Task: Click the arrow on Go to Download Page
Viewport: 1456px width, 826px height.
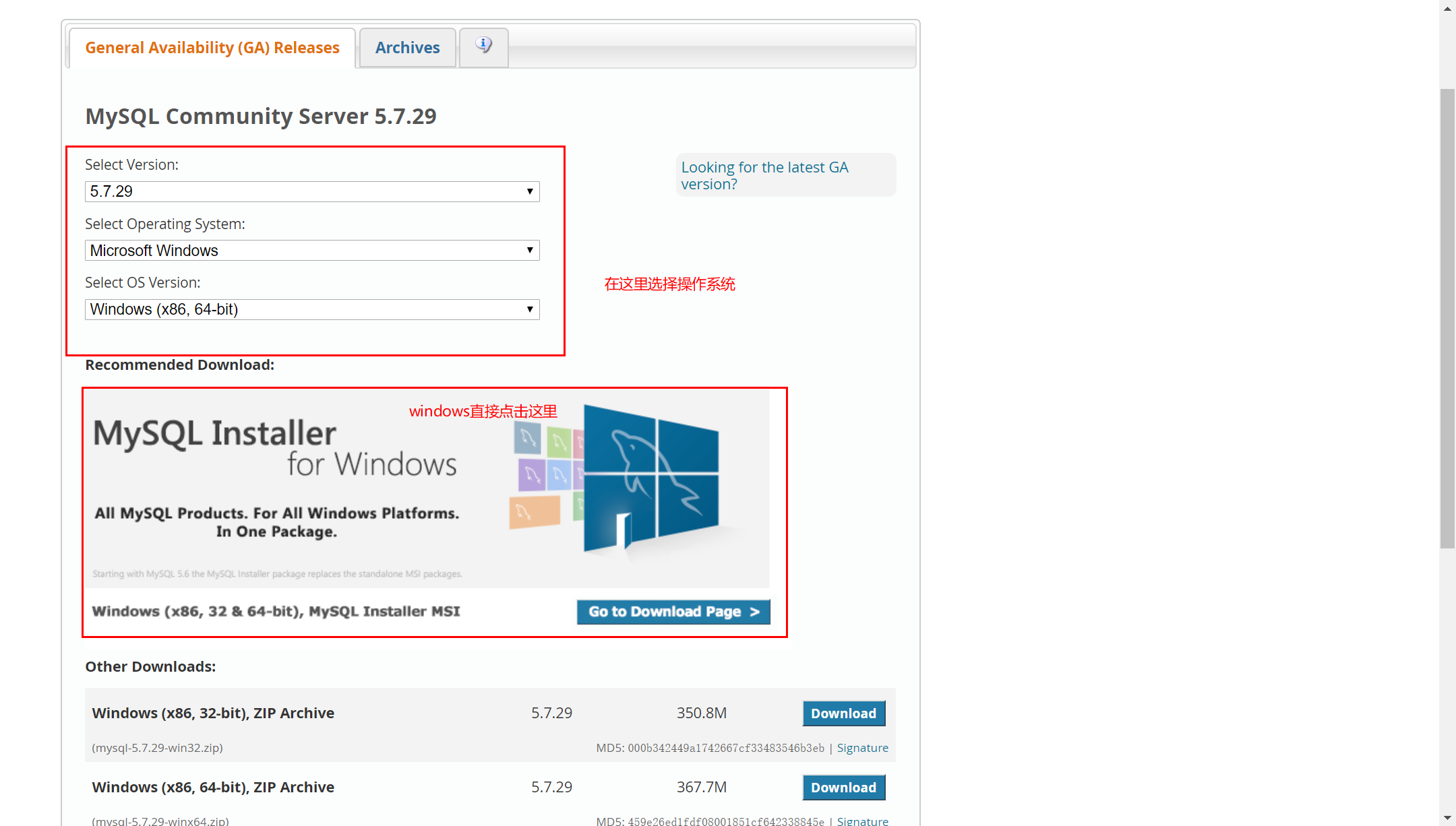Action: pyautogui.click(x=755, y=612)
